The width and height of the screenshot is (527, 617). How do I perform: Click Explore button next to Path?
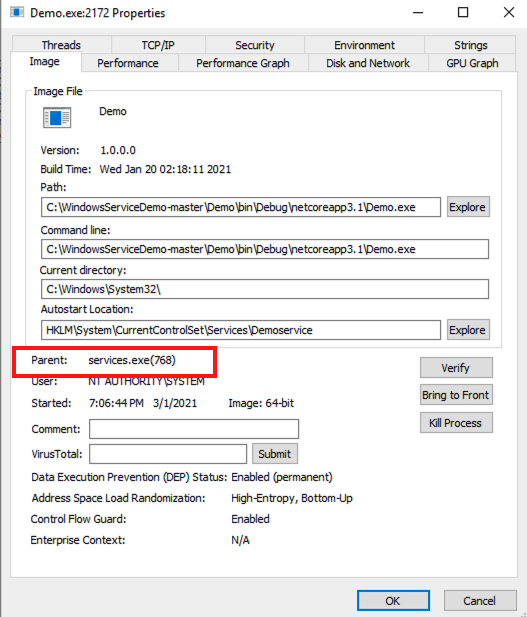[468, 207]
